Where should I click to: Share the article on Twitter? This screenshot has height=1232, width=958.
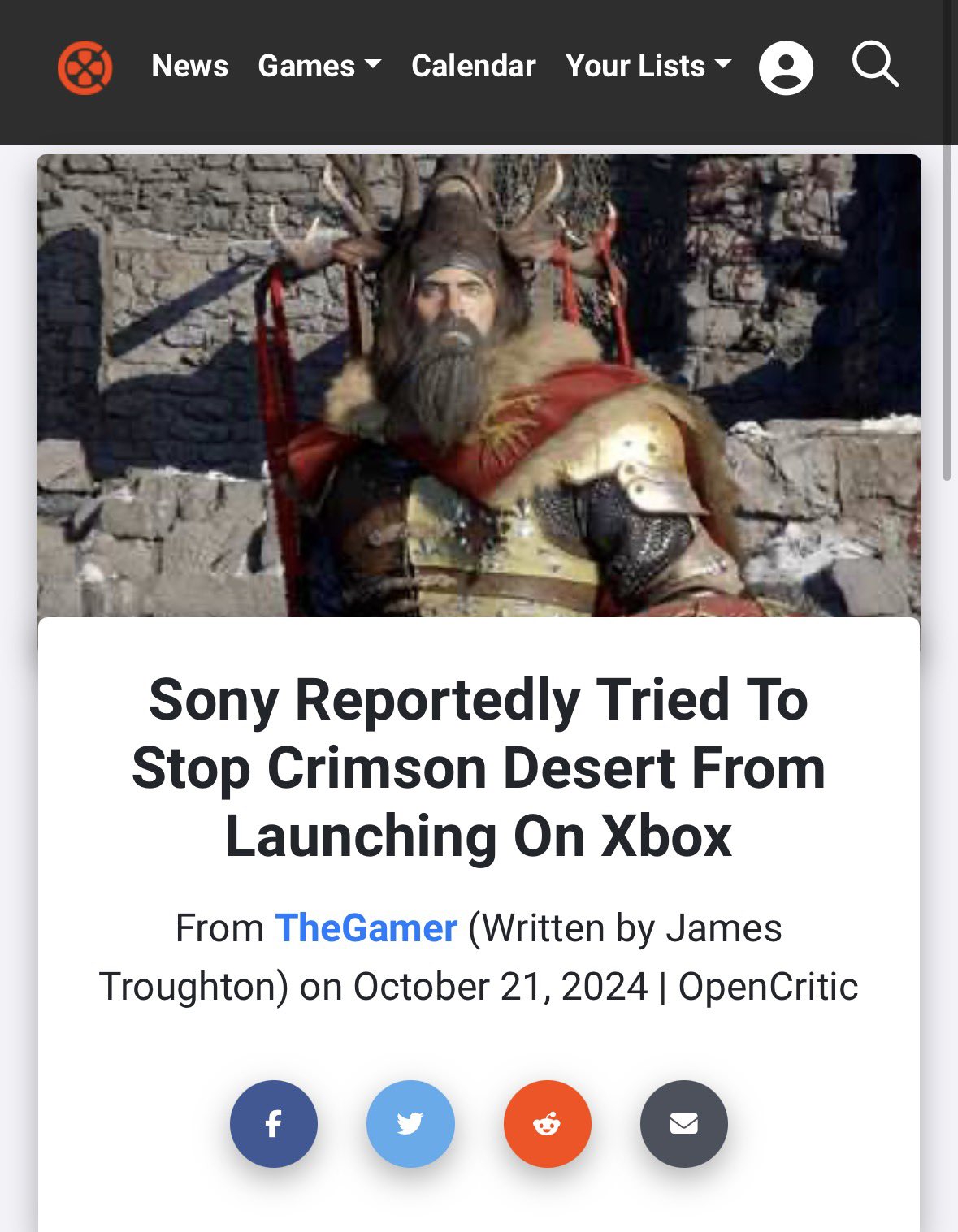click(x=410, y=1124)
